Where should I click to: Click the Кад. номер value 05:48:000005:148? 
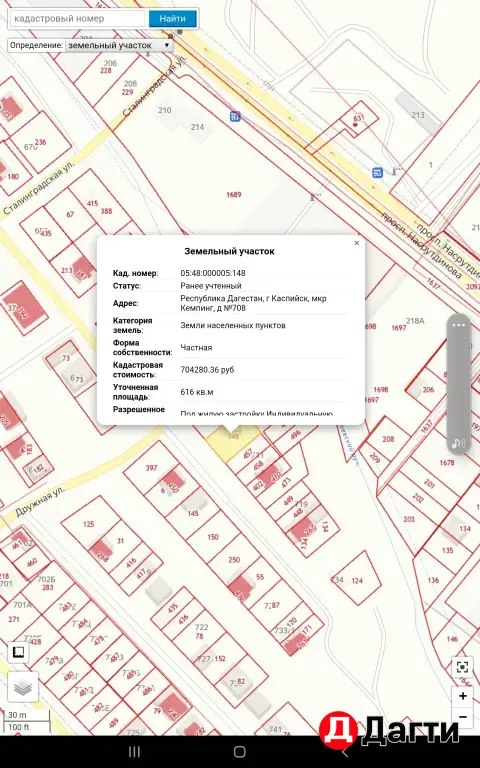click(213, 273)
